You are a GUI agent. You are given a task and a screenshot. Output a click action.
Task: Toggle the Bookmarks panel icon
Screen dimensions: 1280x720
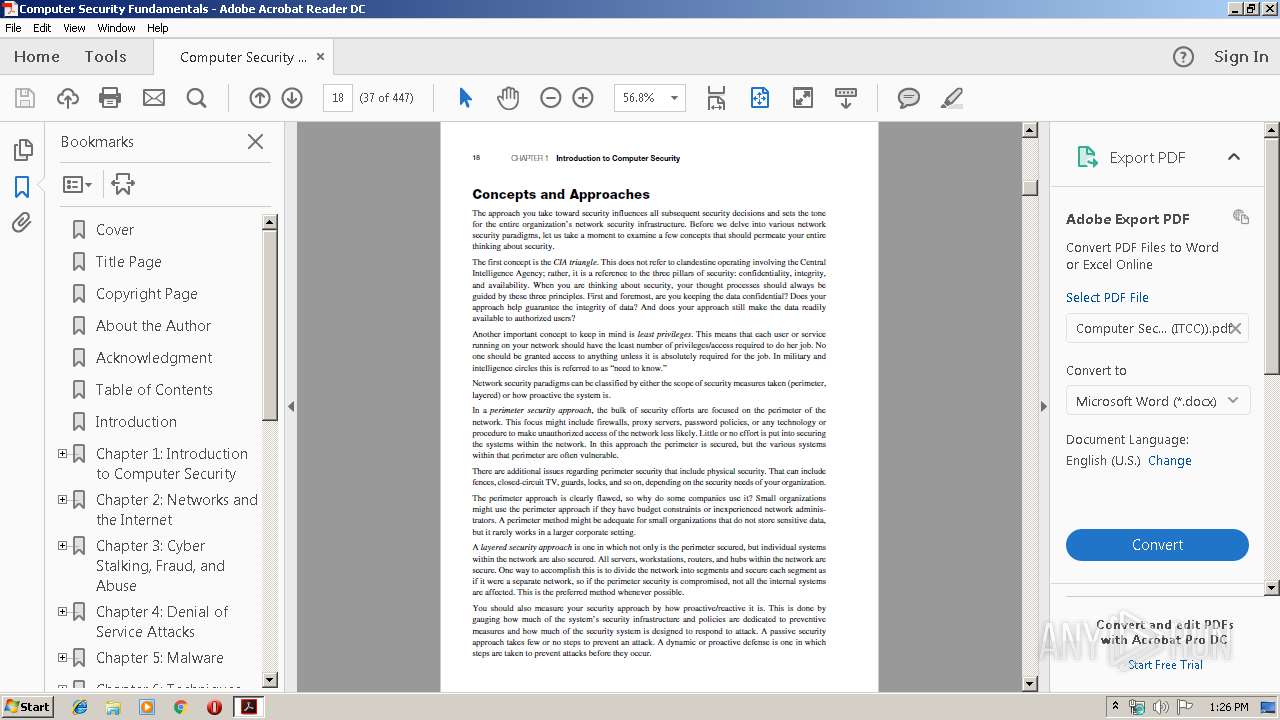click(22, 187)
